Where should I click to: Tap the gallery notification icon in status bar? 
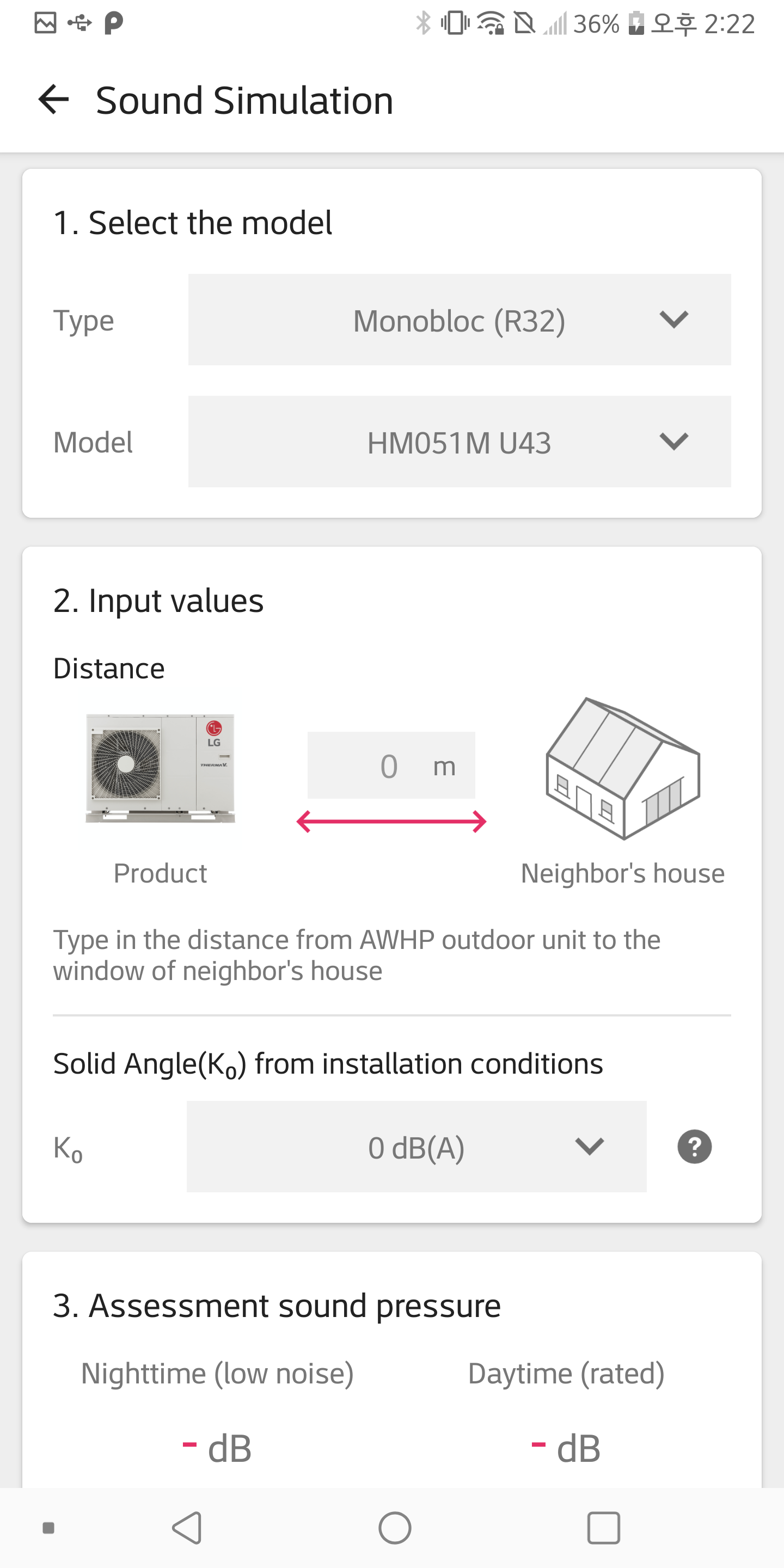pos(46,23)
